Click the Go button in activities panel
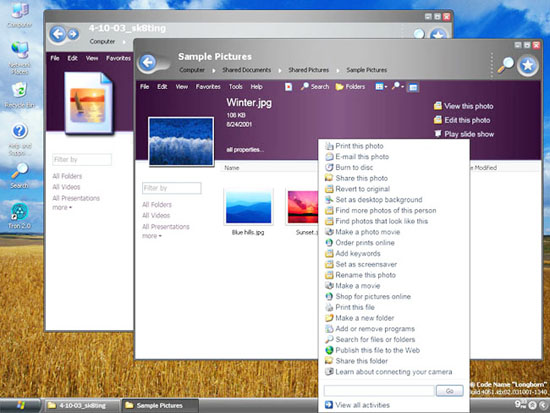Viewport: 550px width, 413px height. pos(449,391)
